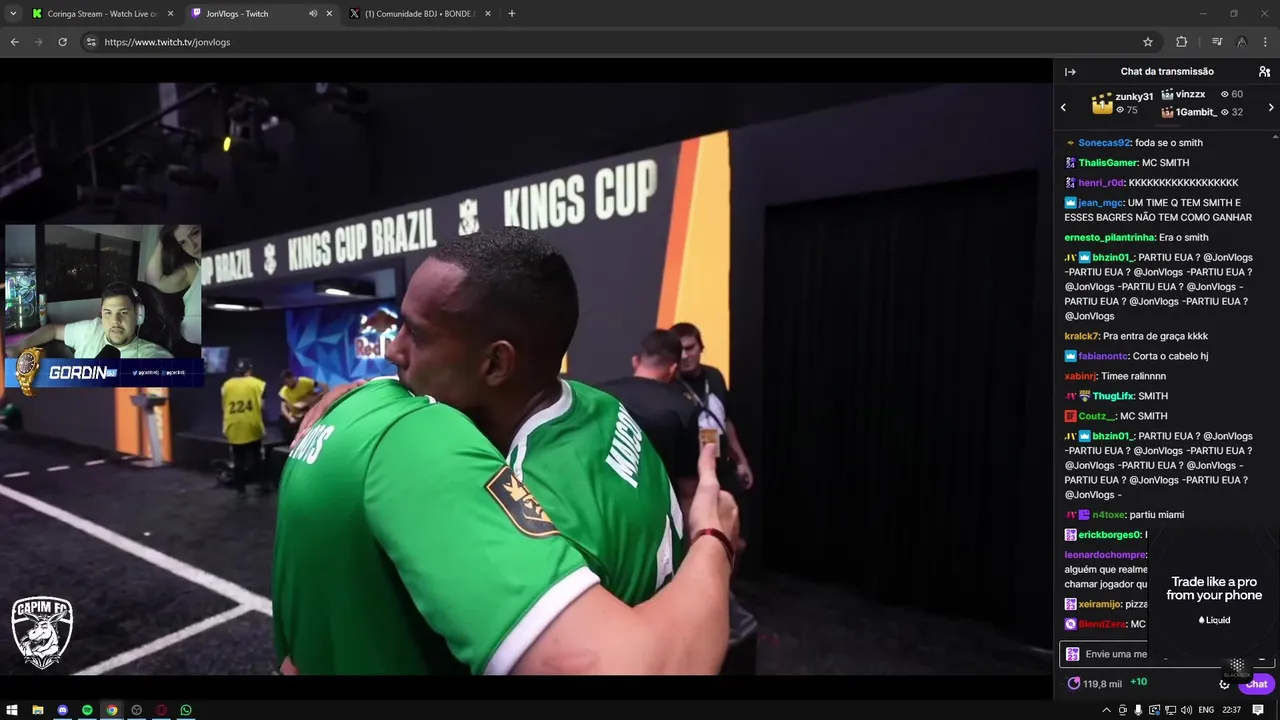Open OBS Studio from taskbar
Viewport: 1280px width, 720px height.
[137, 710]
